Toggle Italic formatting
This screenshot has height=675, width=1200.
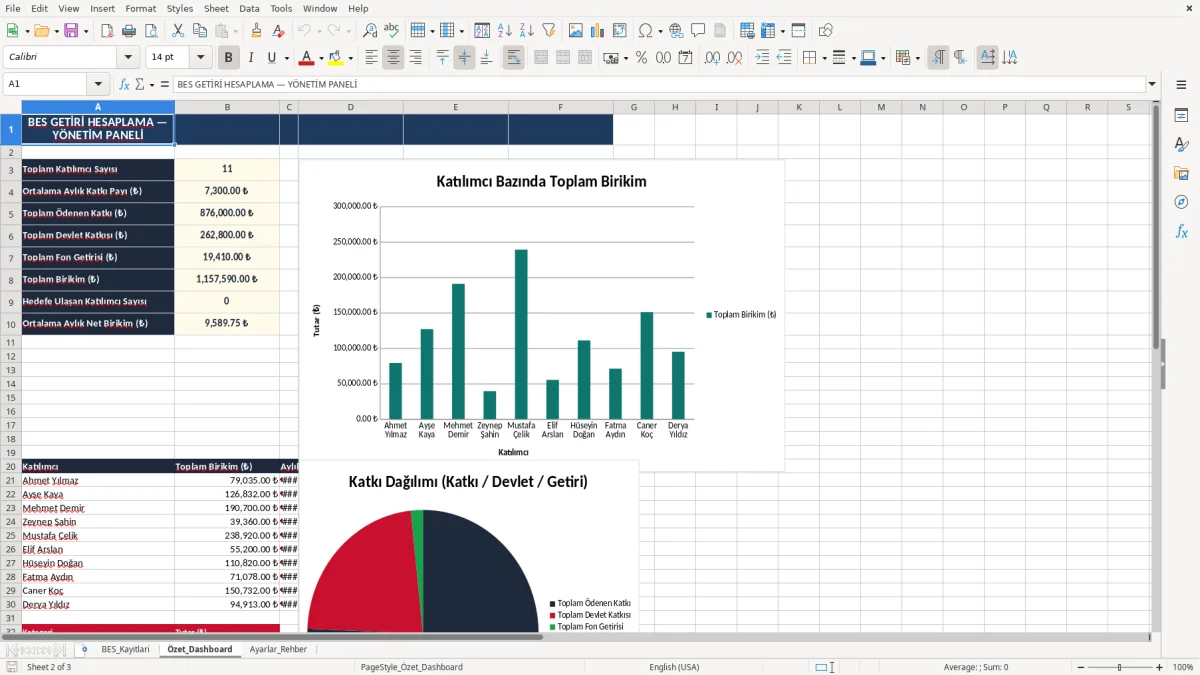(x=251, y=58)
